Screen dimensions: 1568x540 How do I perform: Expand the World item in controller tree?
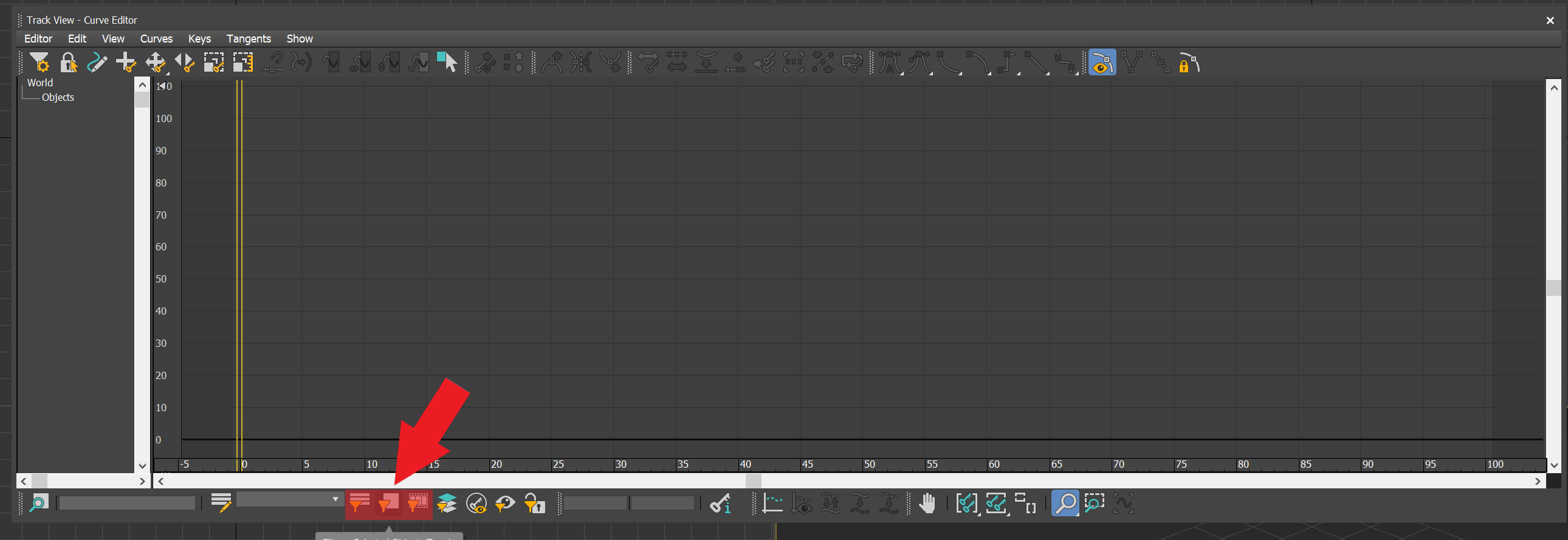click(40, 83)
